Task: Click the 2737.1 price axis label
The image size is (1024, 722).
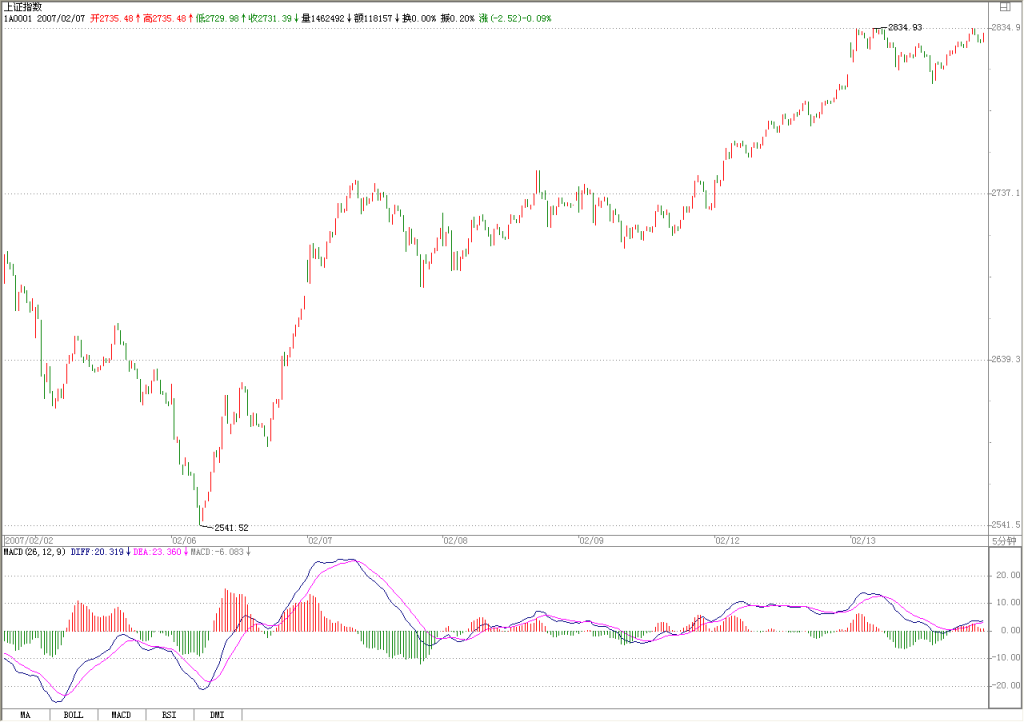Action: 1005,193
